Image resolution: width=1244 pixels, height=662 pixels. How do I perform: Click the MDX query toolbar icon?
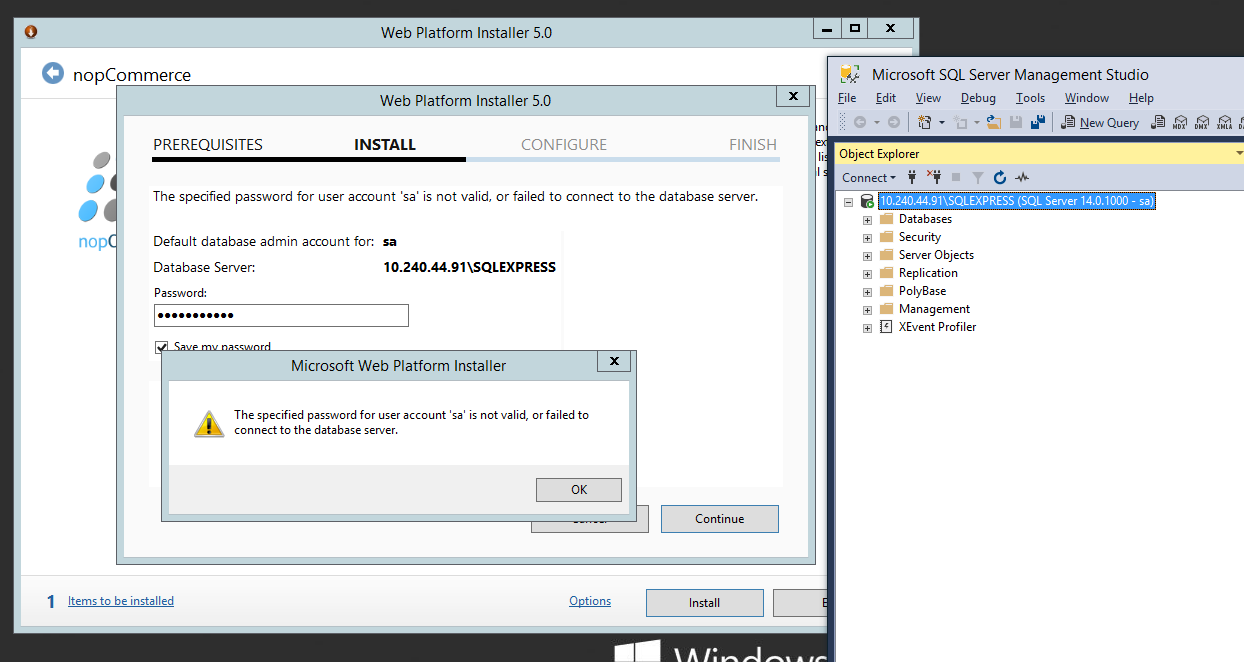1181,123
